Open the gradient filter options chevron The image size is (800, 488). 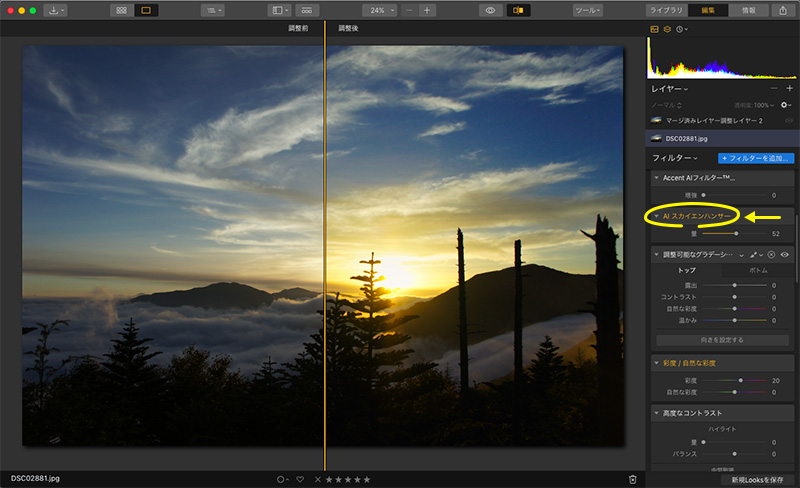click(x=741, y=255)
